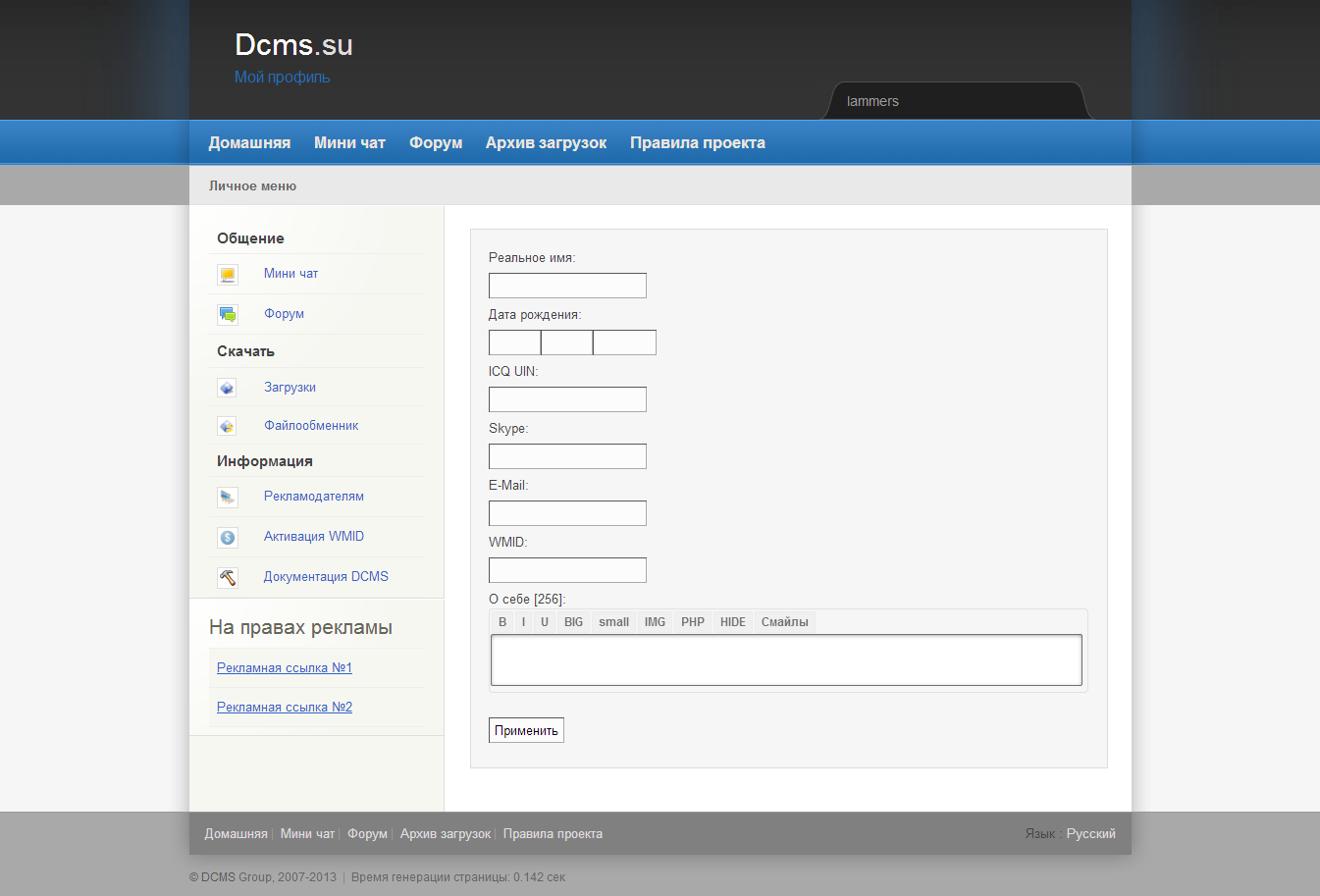
Task: Insert PHP tag in editor toolbar
Action: coord(693,622)
